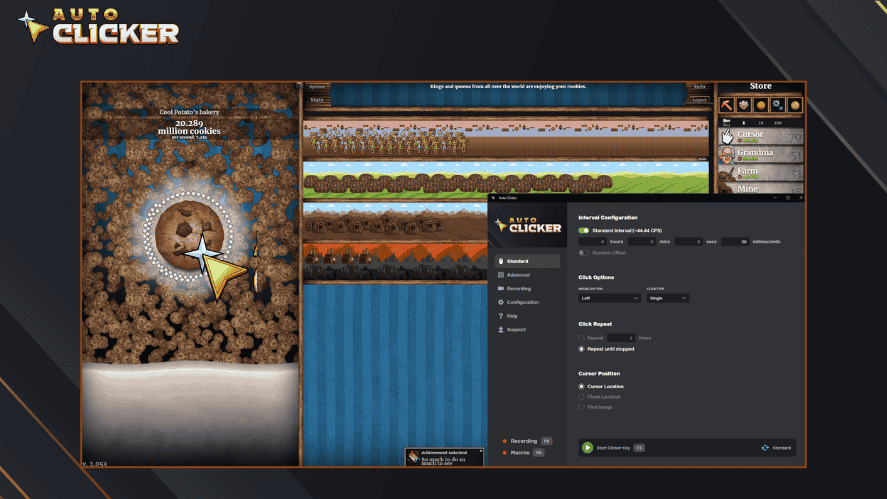The width and height of the screenshot is (887, 499).
Task: Click the secs interval input field
Action: (688, 242)
